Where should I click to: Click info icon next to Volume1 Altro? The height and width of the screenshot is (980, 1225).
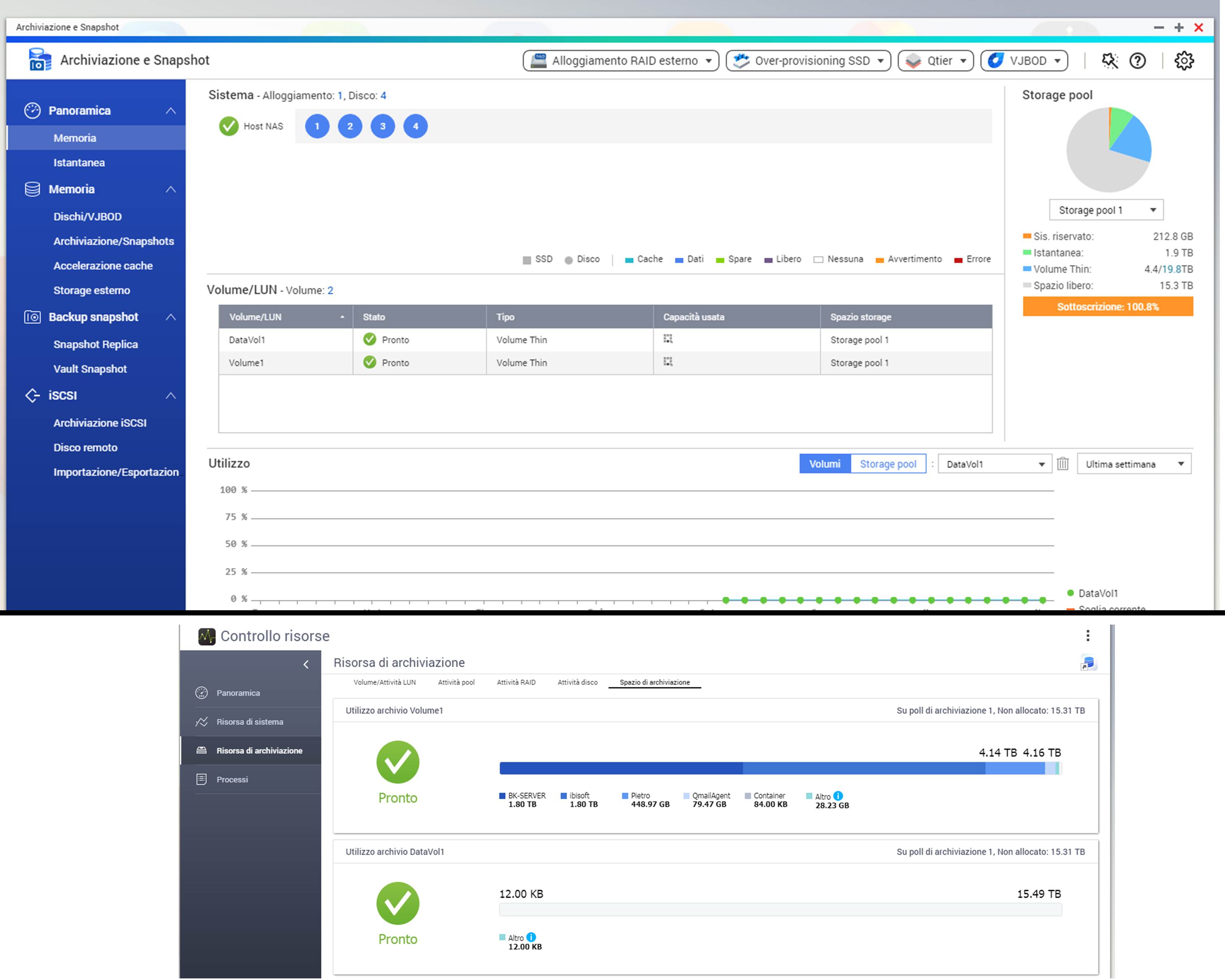[838, 796]
